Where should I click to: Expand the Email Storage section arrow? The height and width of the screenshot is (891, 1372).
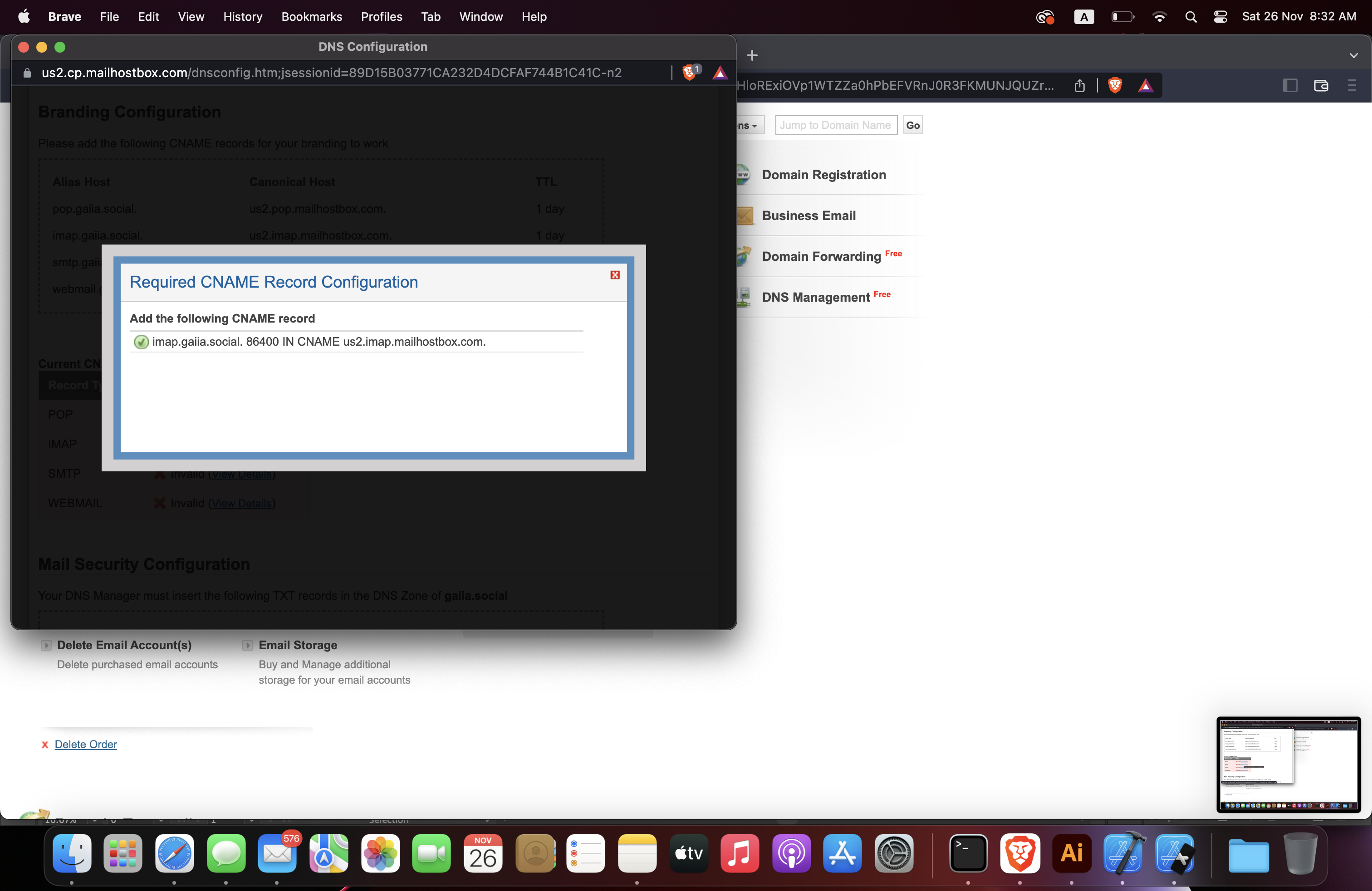point(247,646)
